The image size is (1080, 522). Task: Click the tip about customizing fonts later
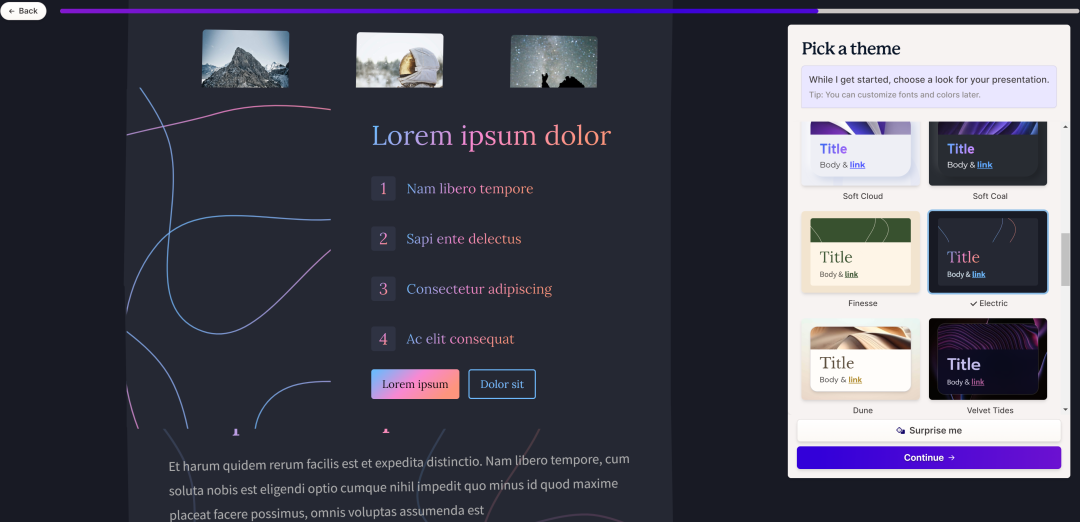click(895, 94)
